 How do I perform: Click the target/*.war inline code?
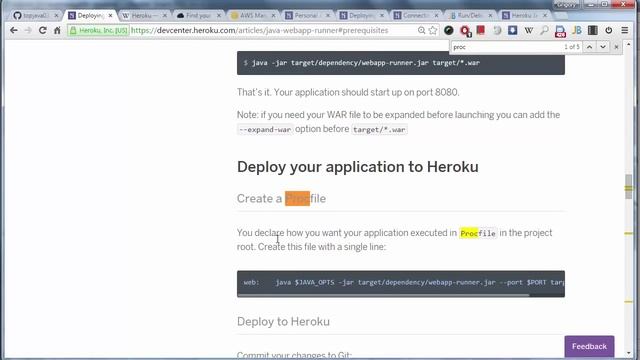(379, 129)
